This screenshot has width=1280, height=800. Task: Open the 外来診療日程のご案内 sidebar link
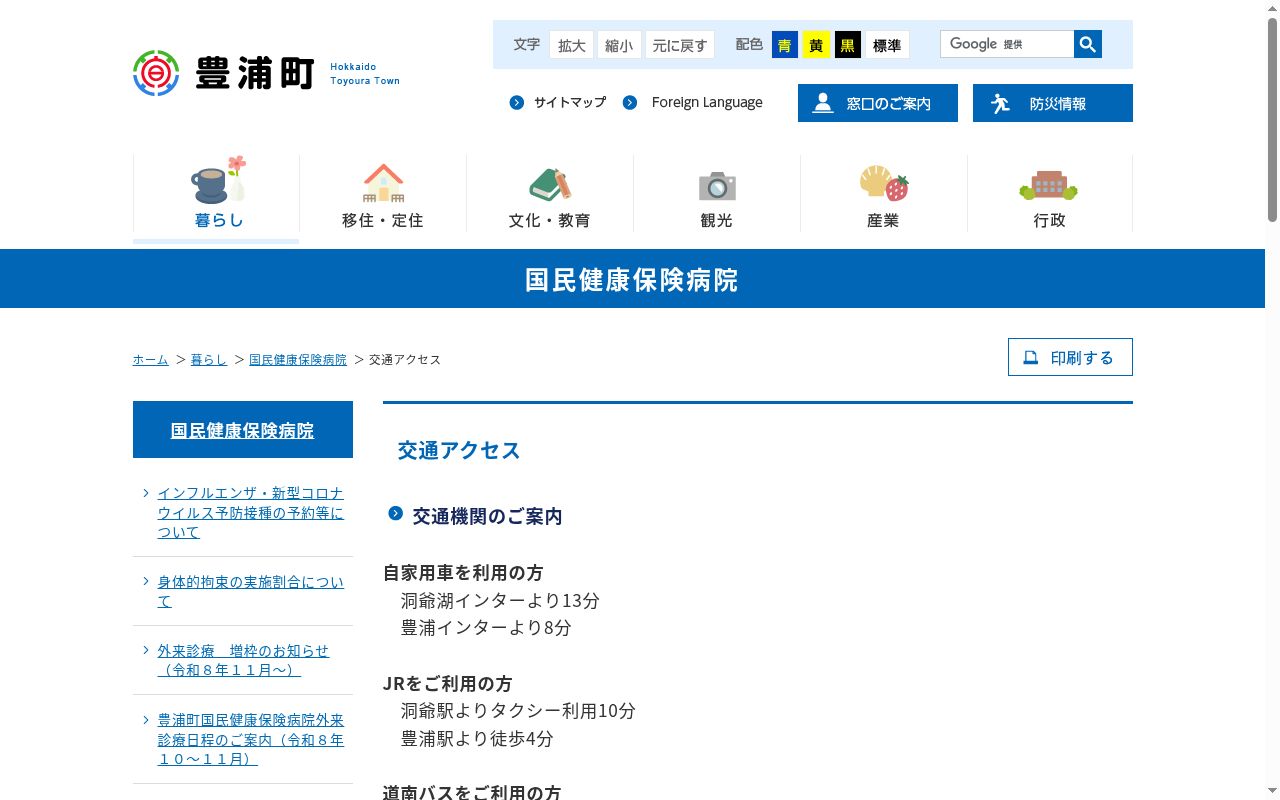250,739
